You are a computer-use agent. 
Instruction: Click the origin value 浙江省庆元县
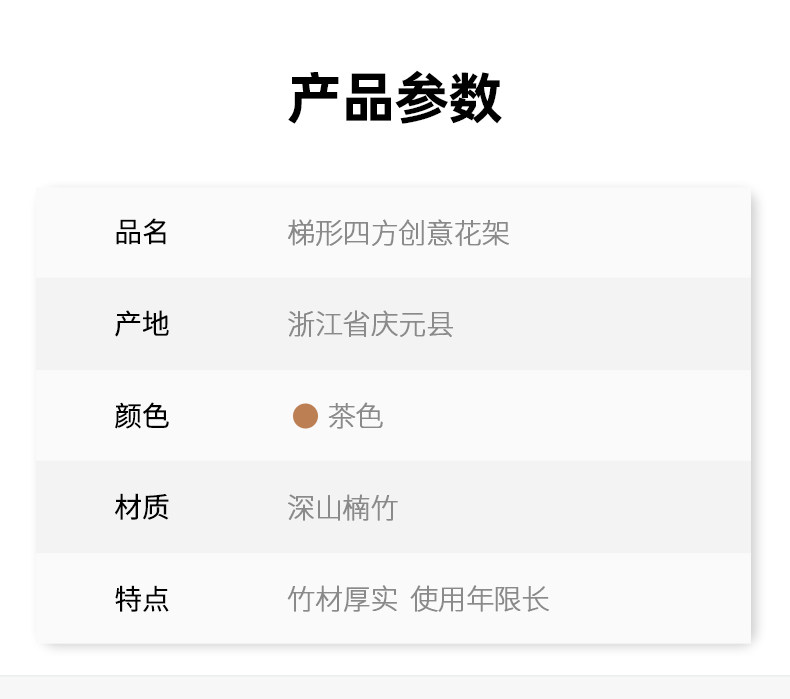point(370,324)
